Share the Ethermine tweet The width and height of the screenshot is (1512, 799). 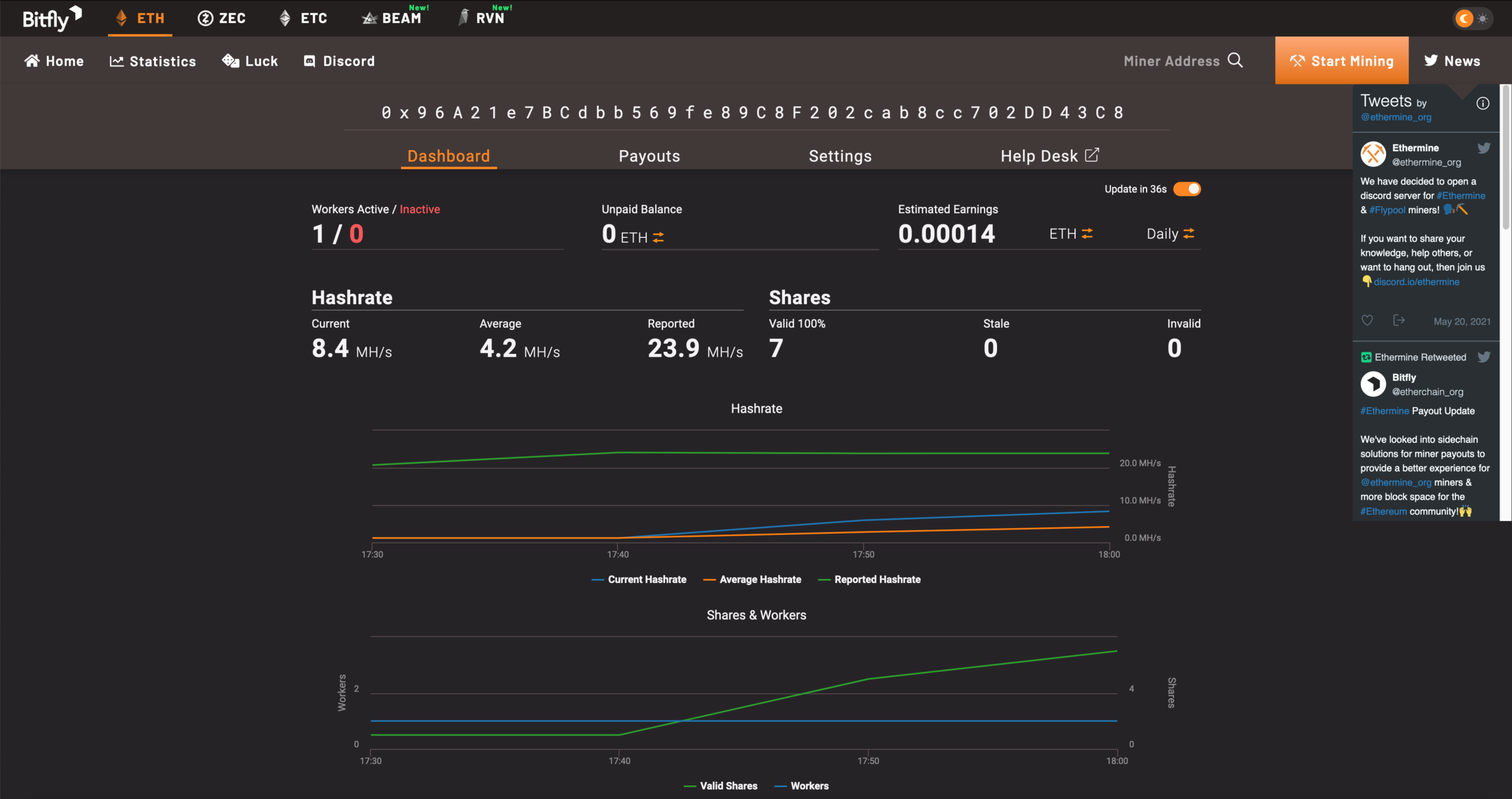coord(1399,320)
